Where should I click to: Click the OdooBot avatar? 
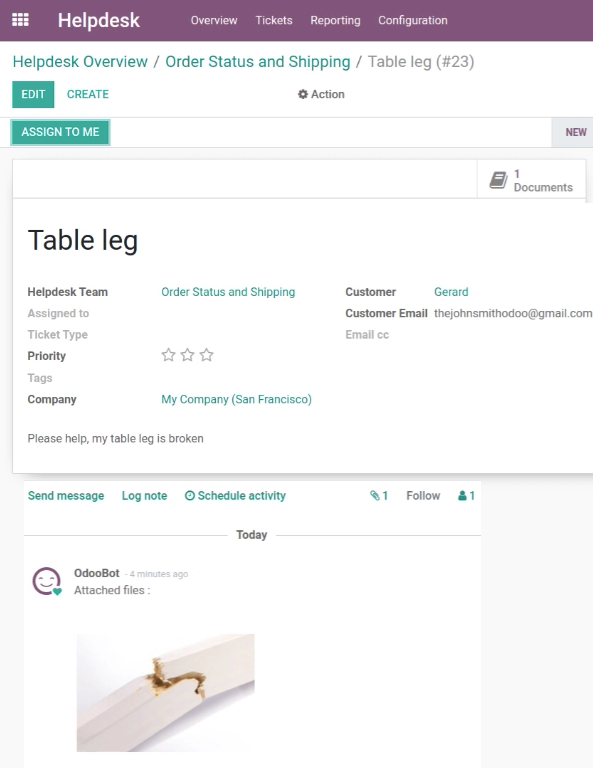pos(47,581)
